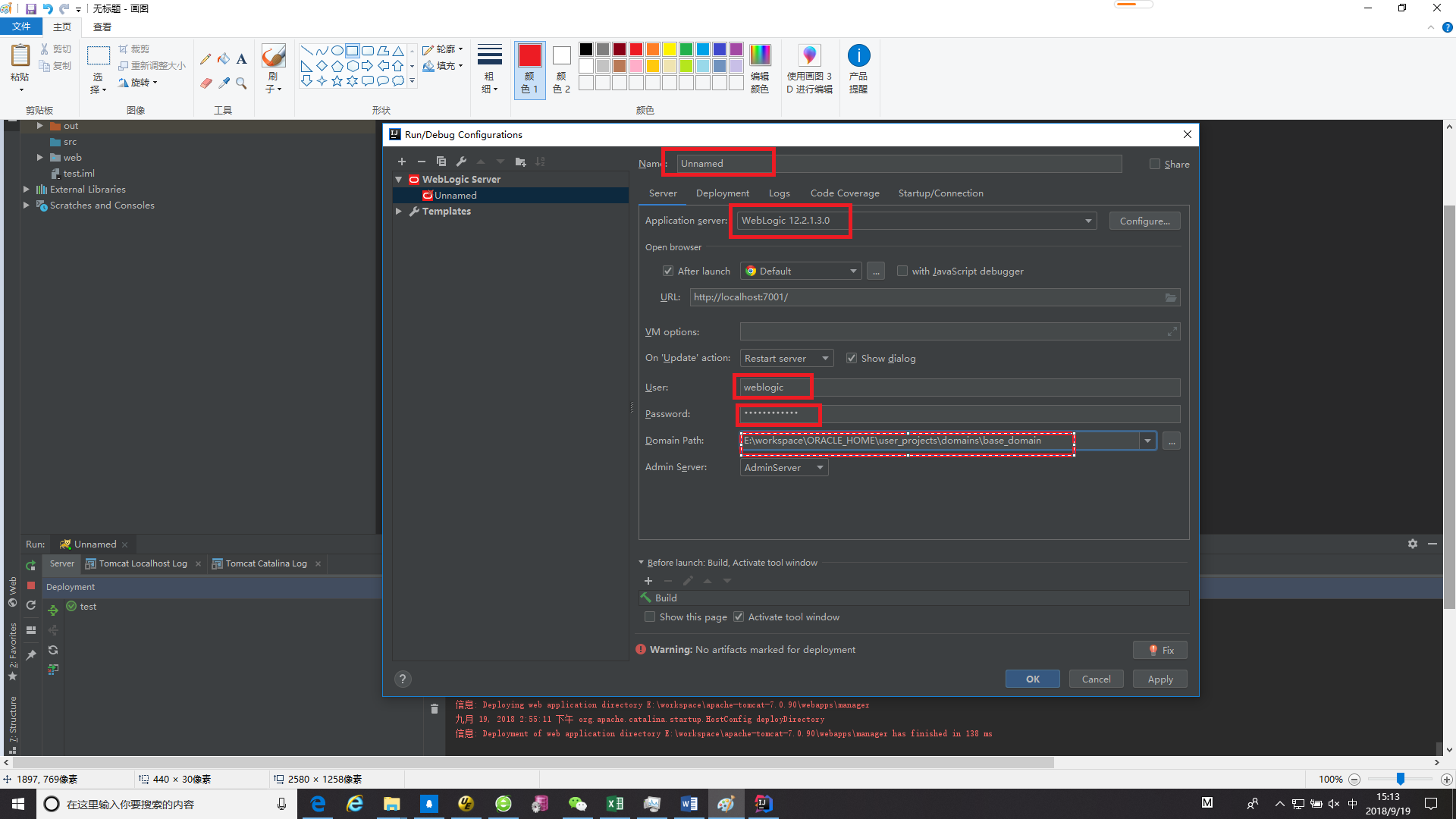Select the magnifier zoom tool
Viewport: 1456px width, 819px height.
click(x=241, y=83)
